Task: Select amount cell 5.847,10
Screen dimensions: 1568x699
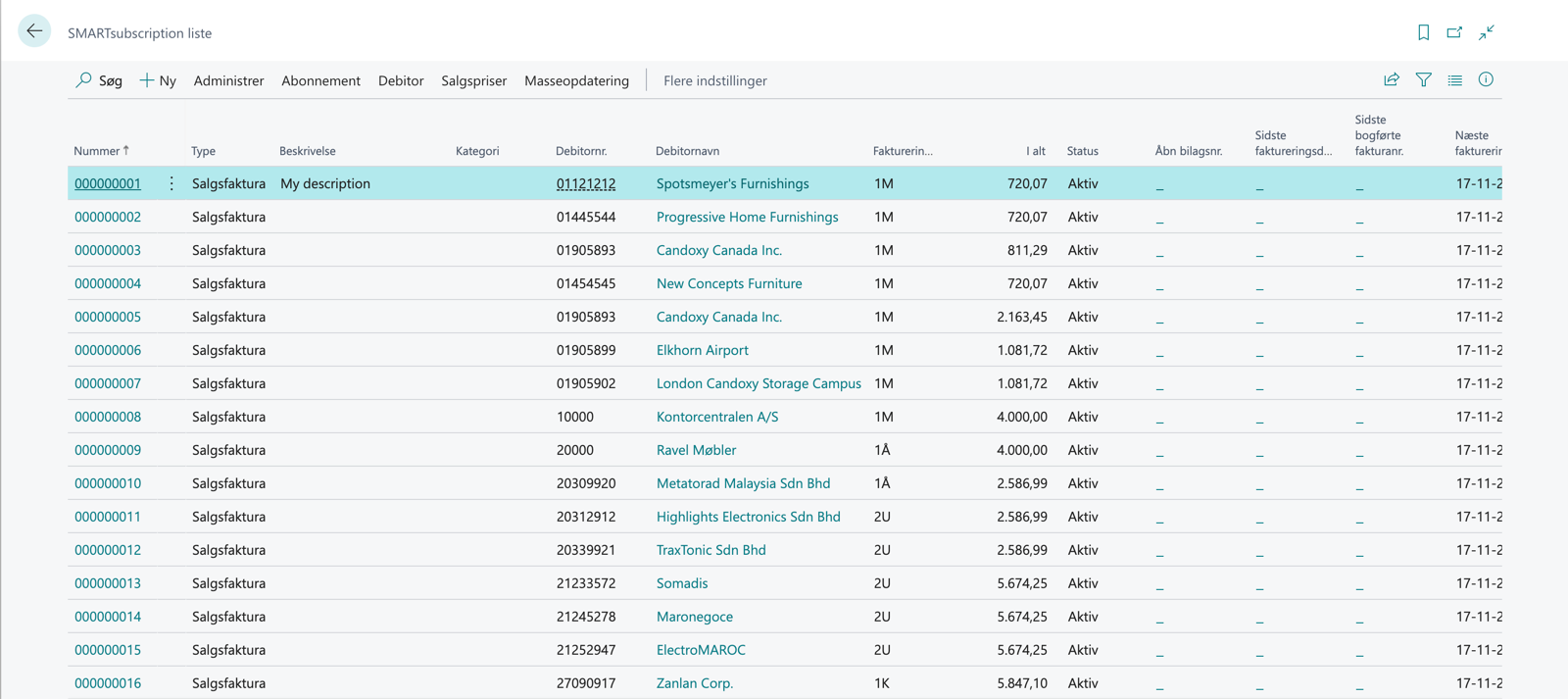Action: coord(1022,683)
